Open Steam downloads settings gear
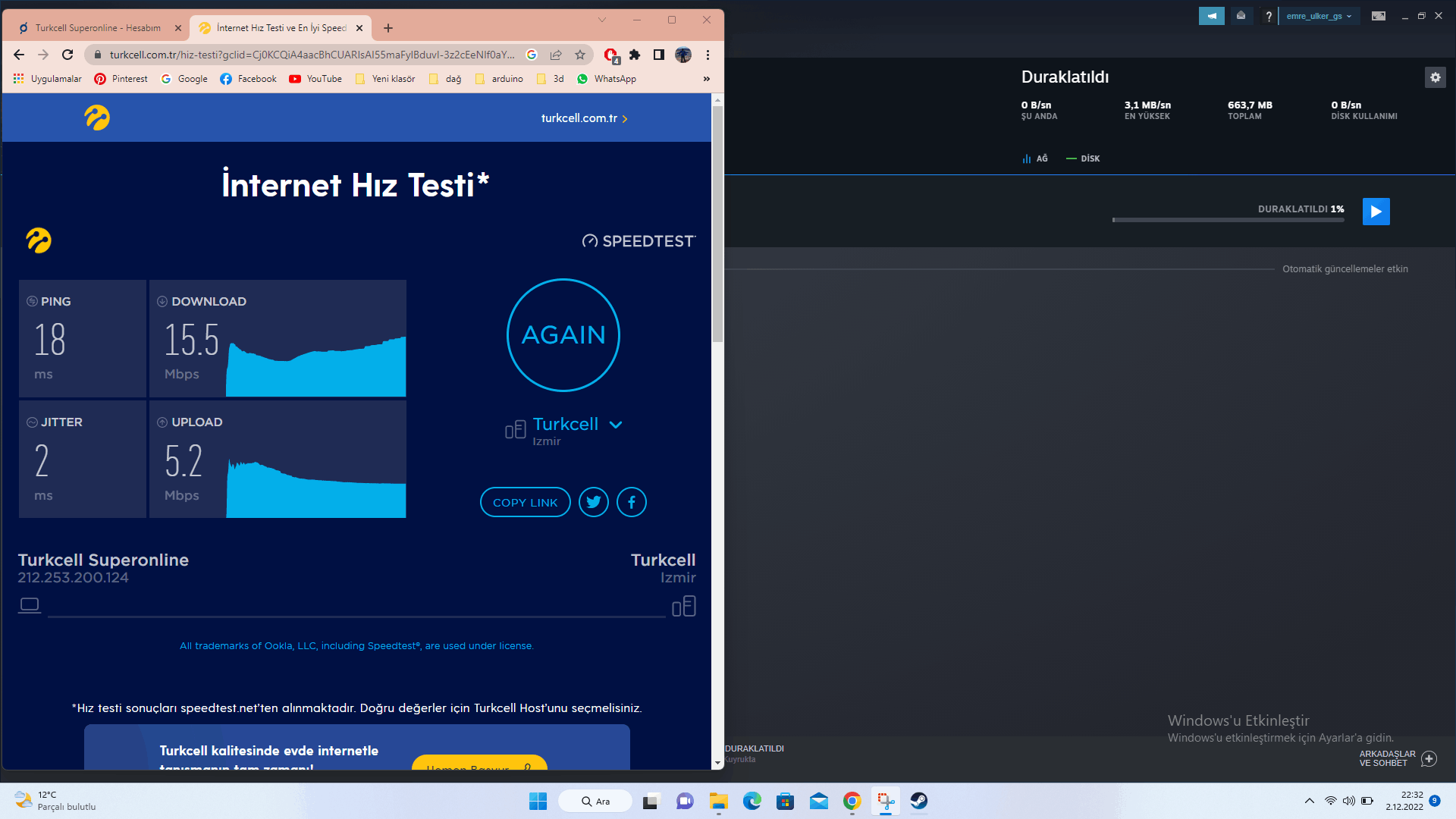Screen dimensions: 1456x819 click(x=1435, y=77)
